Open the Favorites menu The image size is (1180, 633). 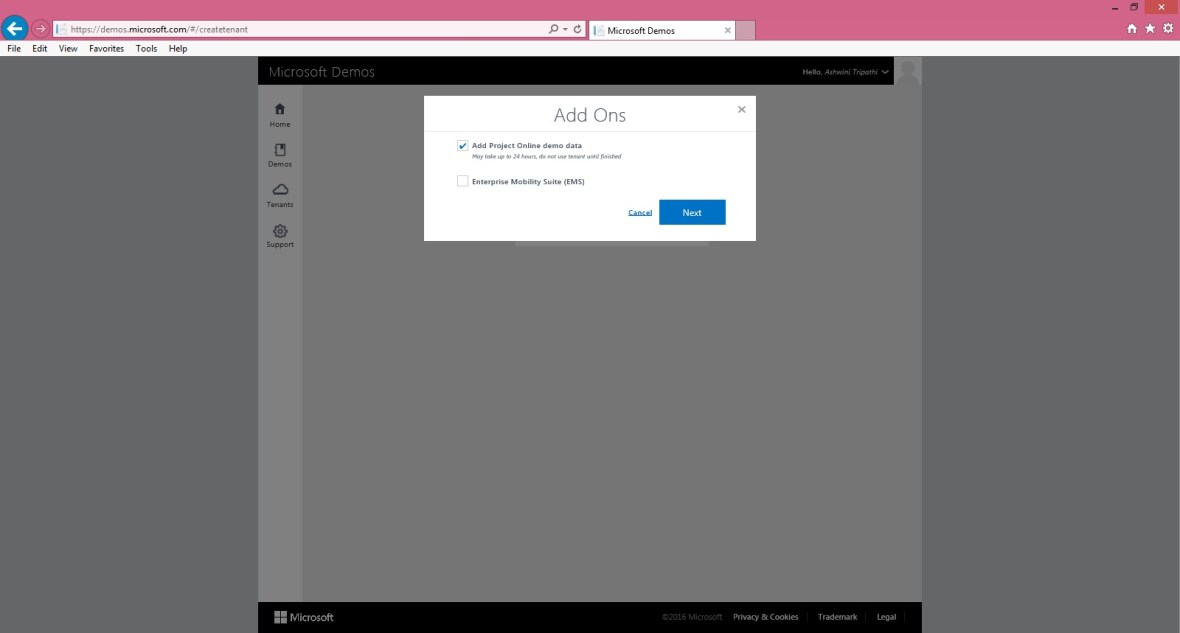(x=106, y=48)
